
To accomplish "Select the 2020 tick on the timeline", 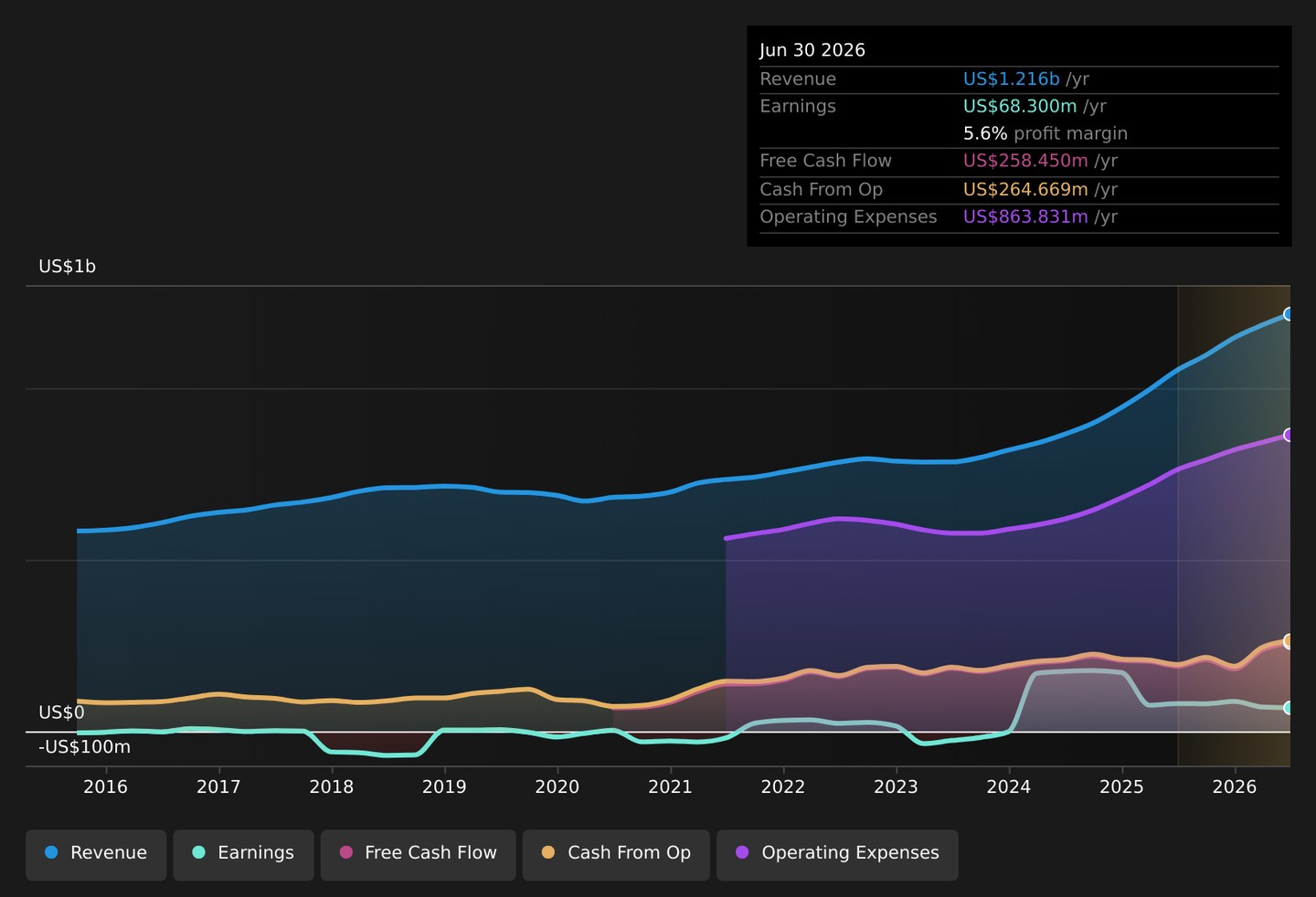I will (557, 787).
